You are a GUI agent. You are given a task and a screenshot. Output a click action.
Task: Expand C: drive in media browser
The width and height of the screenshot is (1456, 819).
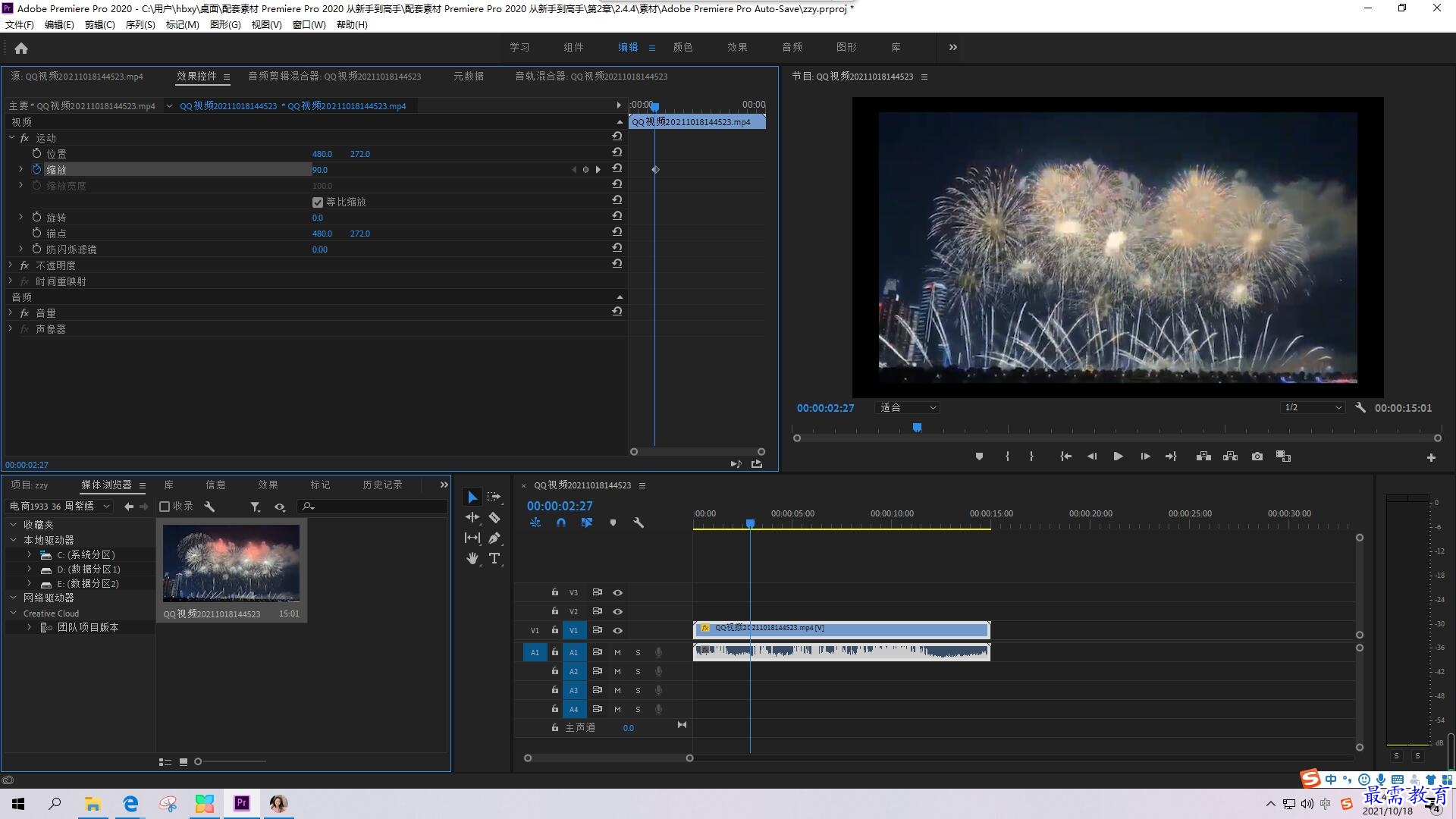29,554
